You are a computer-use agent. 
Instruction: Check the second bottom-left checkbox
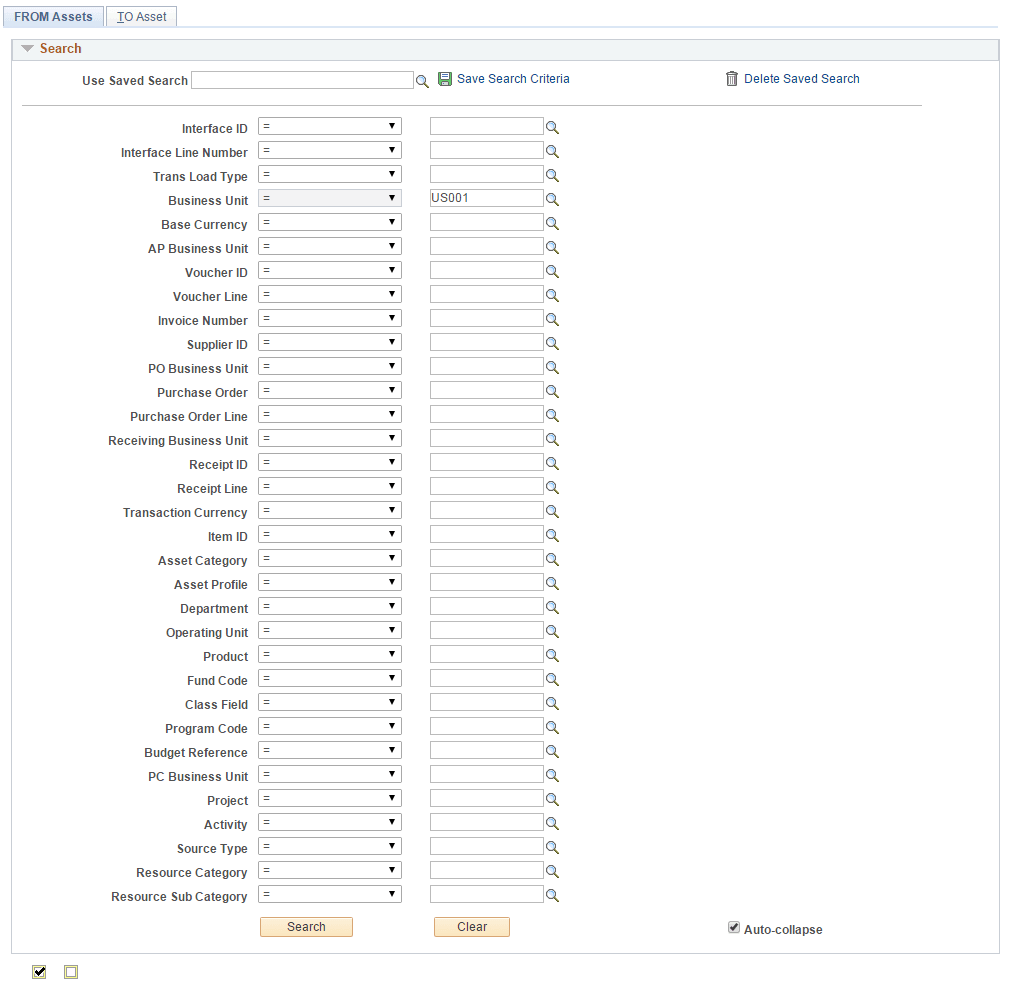[70, 971]
